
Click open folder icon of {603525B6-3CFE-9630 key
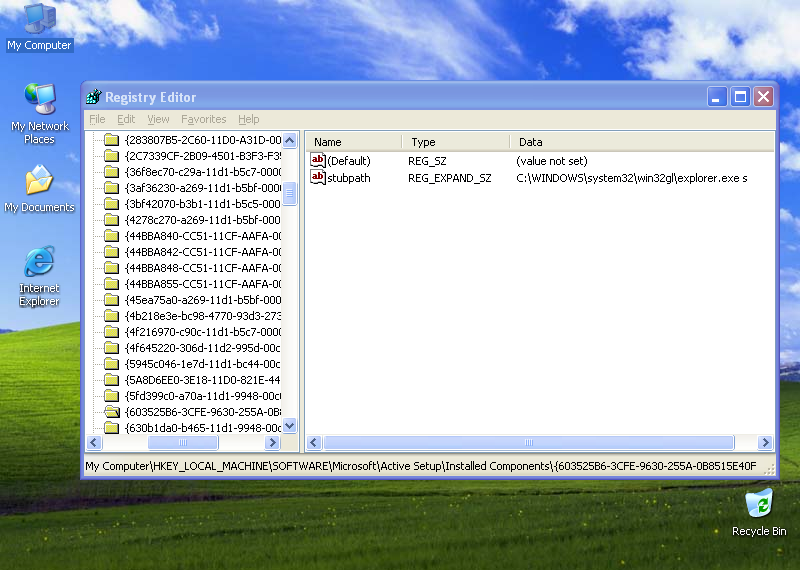click(x=111, y=412)
